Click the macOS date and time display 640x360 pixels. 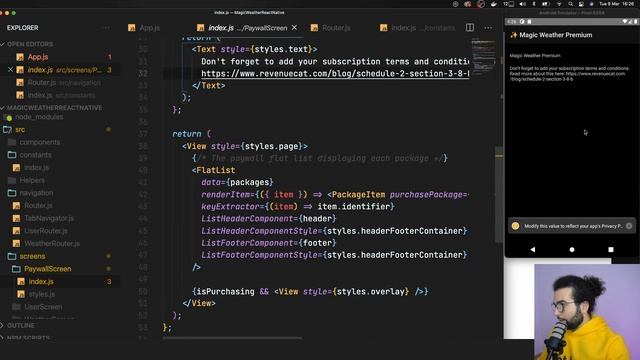pos(616,4)
